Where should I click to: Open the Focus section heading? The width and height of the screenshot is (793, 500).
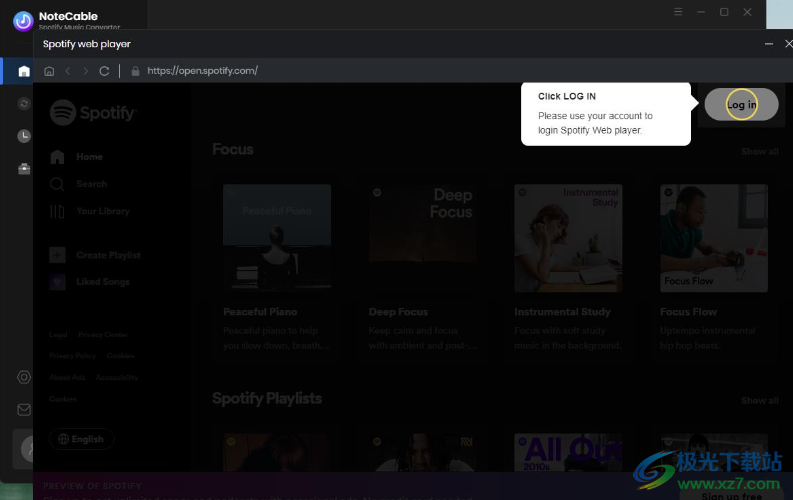(x=233, y=150)
